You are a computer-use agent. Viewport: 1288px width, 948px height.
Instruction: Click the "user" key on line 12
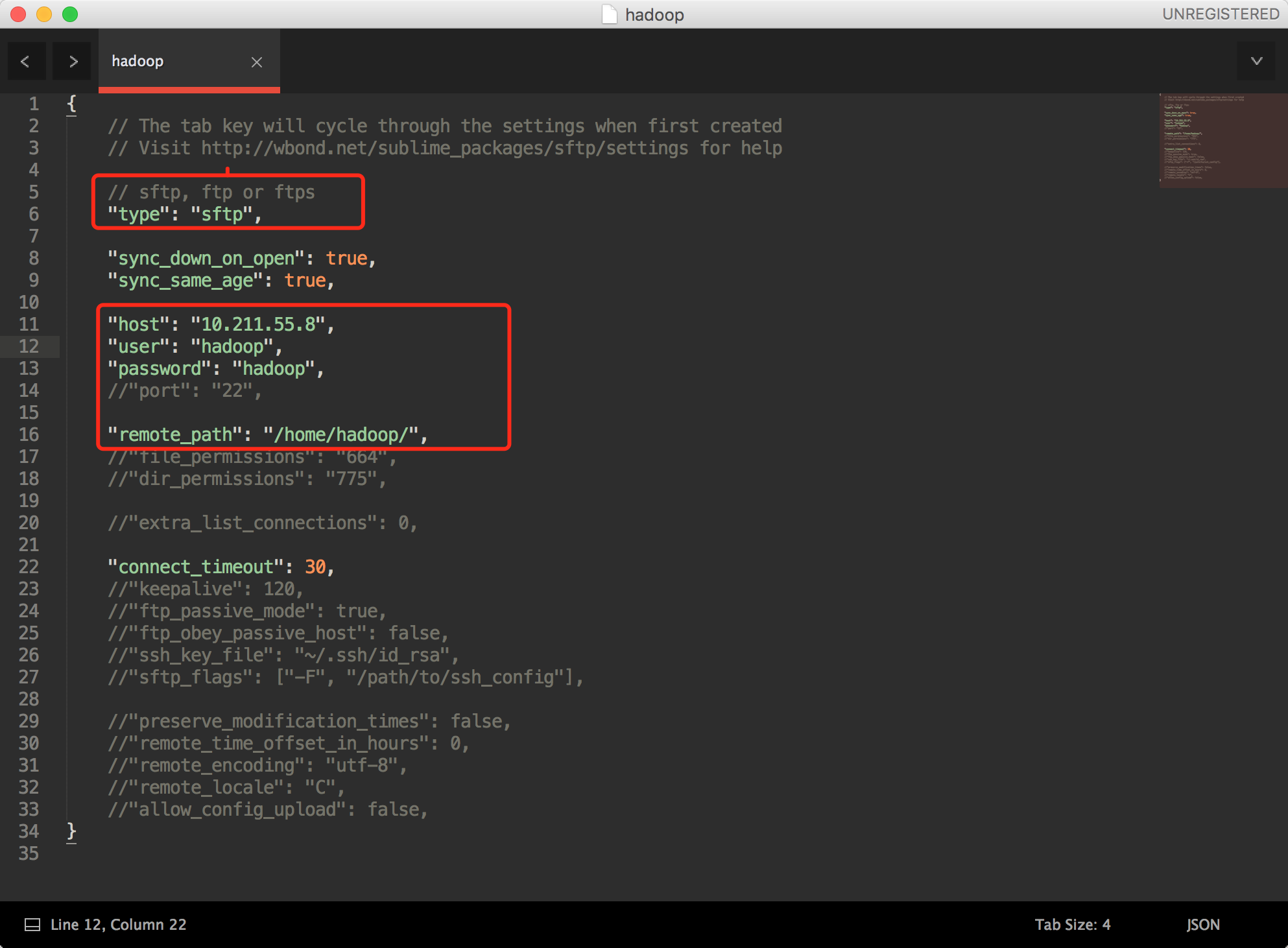(x=139, y=346)
